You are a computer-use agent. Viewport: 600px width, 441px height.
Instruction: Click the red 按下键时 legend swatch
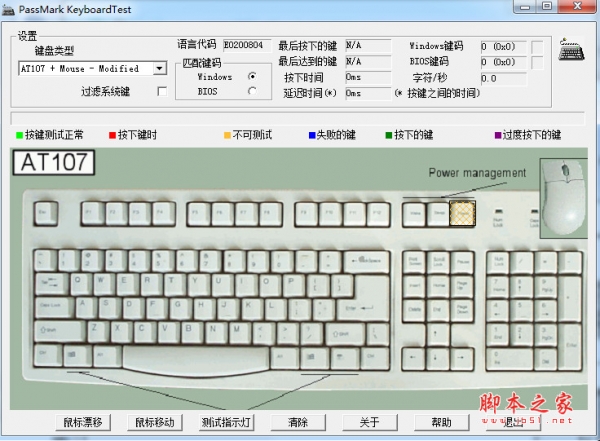(112, 135)
